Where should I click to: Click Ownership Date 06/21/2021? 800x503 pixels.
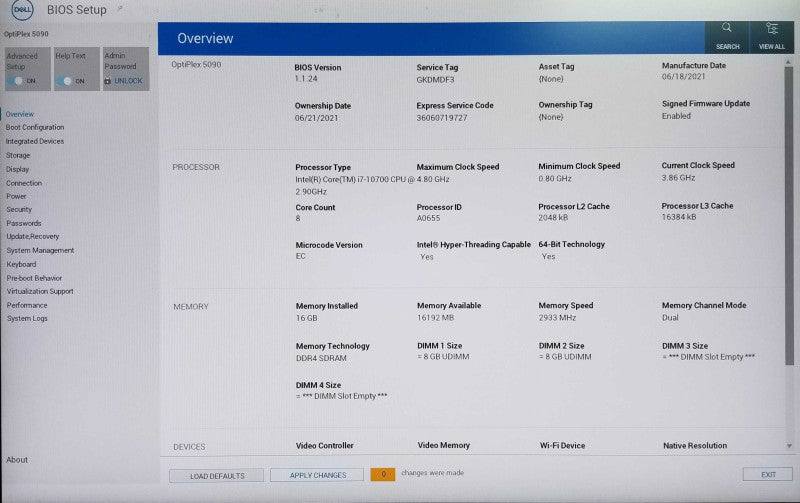click(316, 118)
